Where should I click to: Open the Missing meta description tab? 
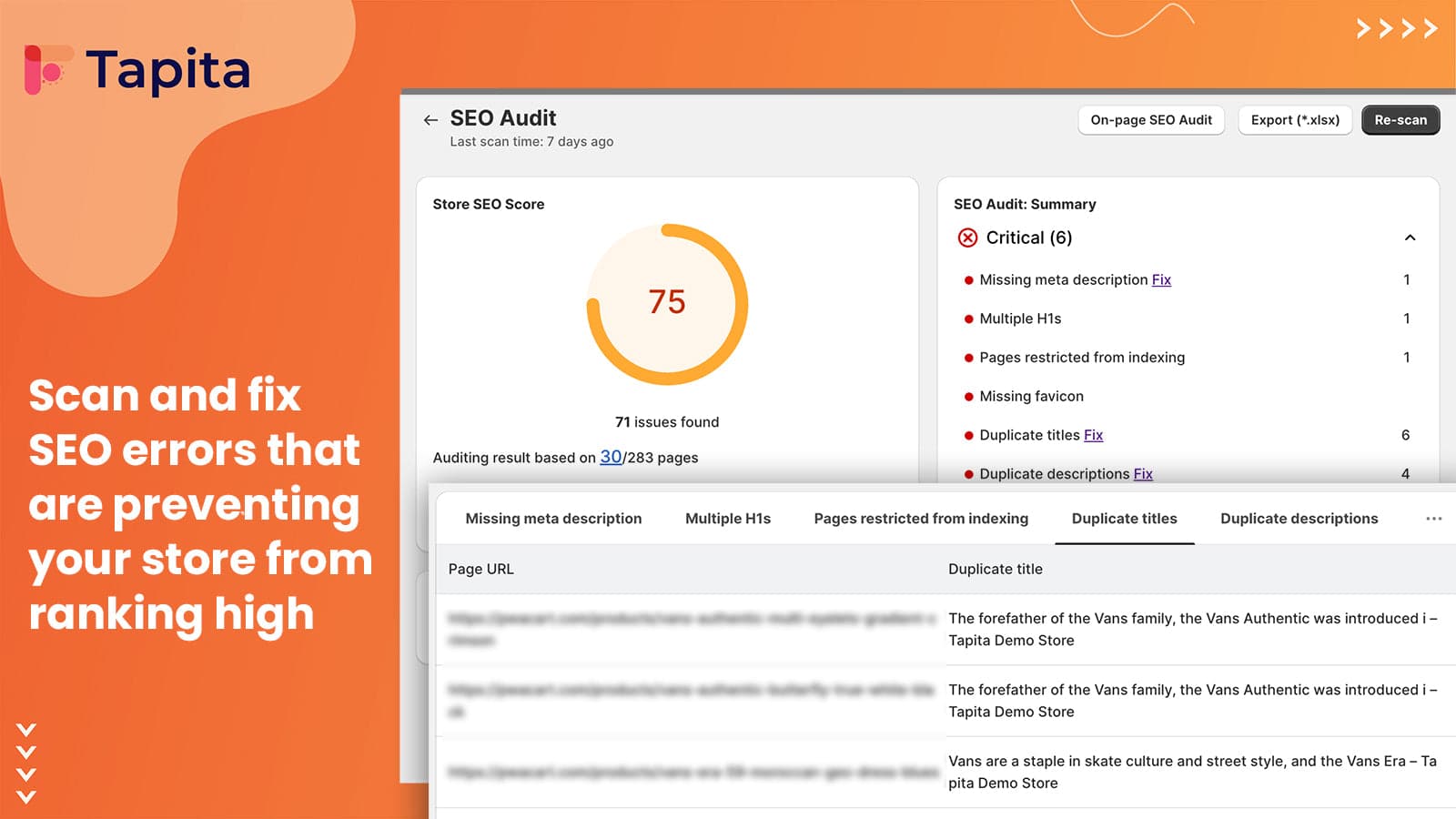(x=553, y=519)
